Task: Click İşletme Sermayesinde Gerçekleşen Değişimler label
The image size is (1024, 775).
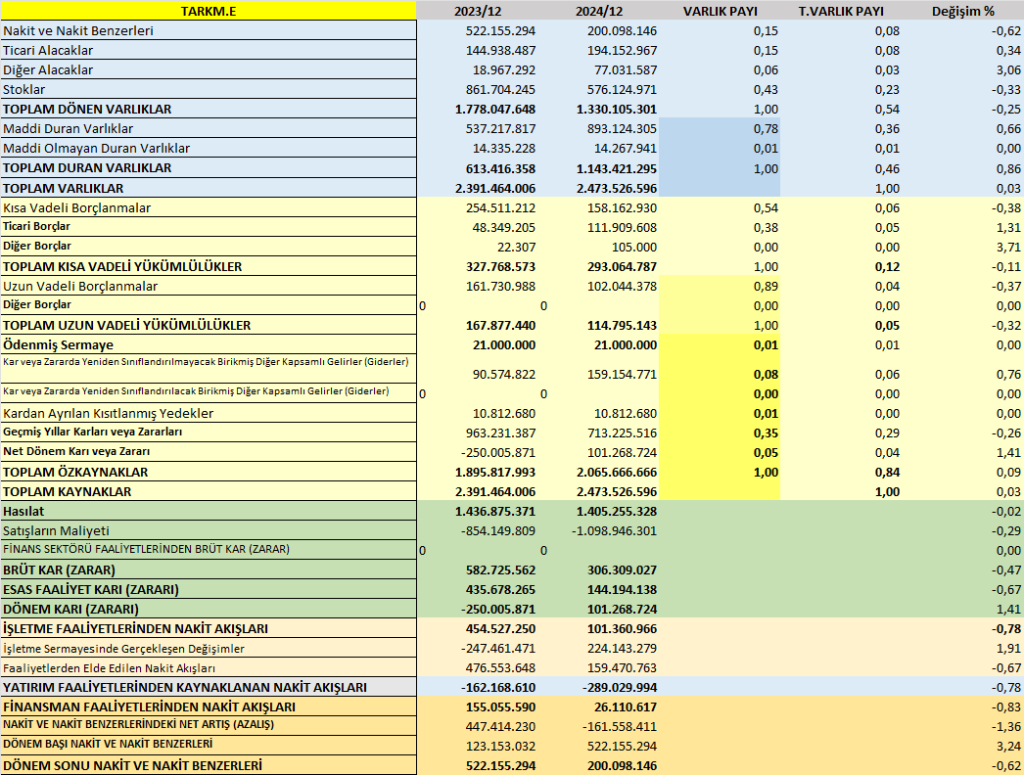Action: pyautogui.click(x=123, y=648)
